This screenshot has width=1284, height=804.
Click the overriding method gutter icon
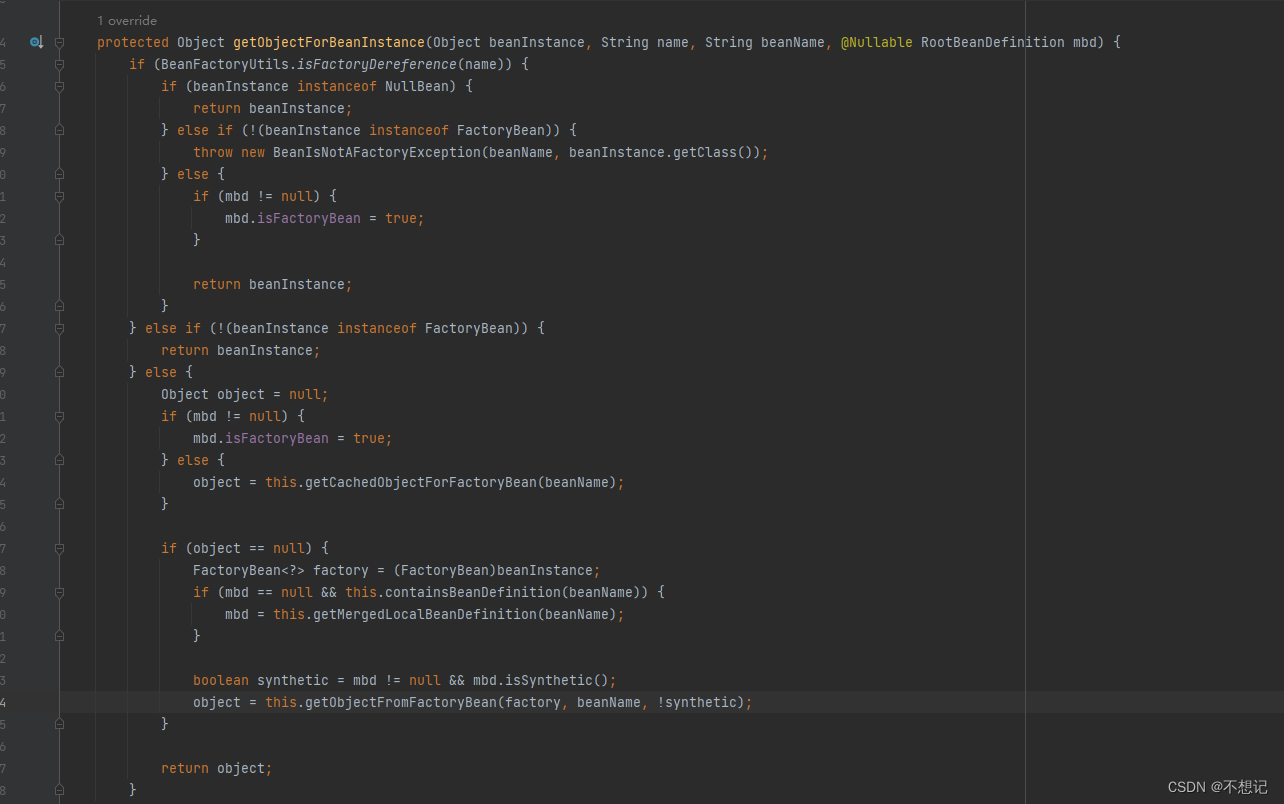37,42
